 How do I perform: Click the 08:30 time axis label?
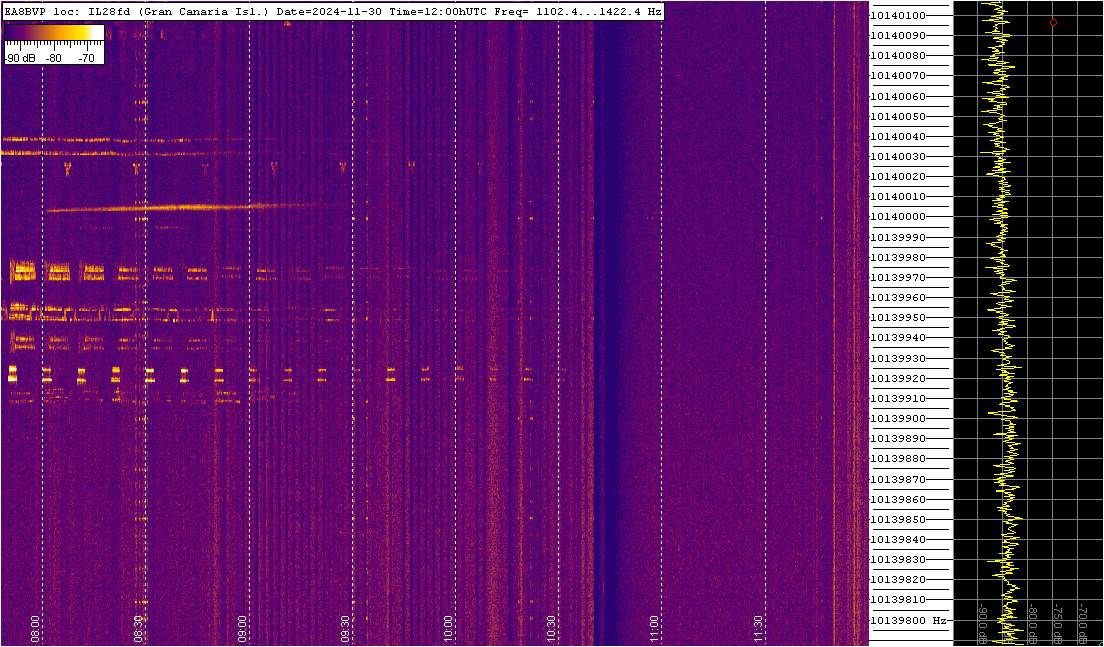click(139, 629)
